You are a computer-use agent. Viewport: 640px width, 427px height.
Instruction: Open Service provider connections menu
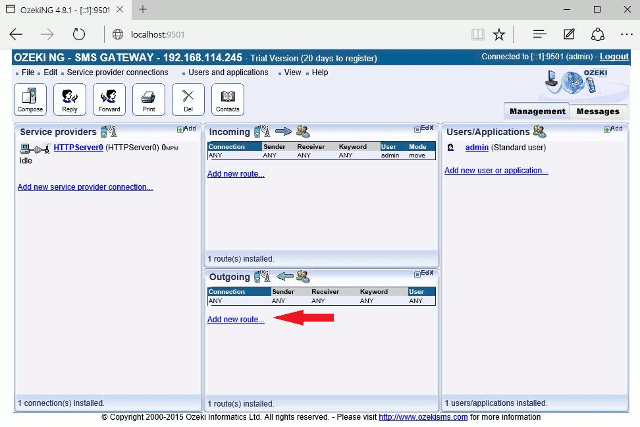pos(117,72)
